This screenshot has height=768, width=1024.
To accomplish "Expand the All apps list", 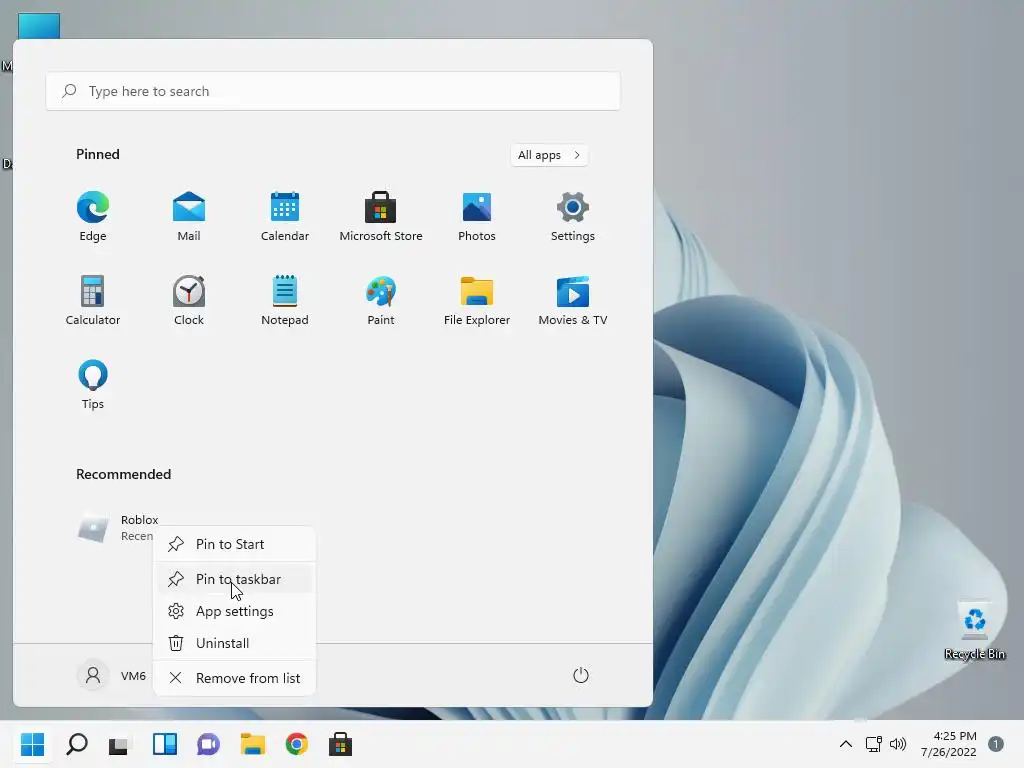I will (549, 155).
